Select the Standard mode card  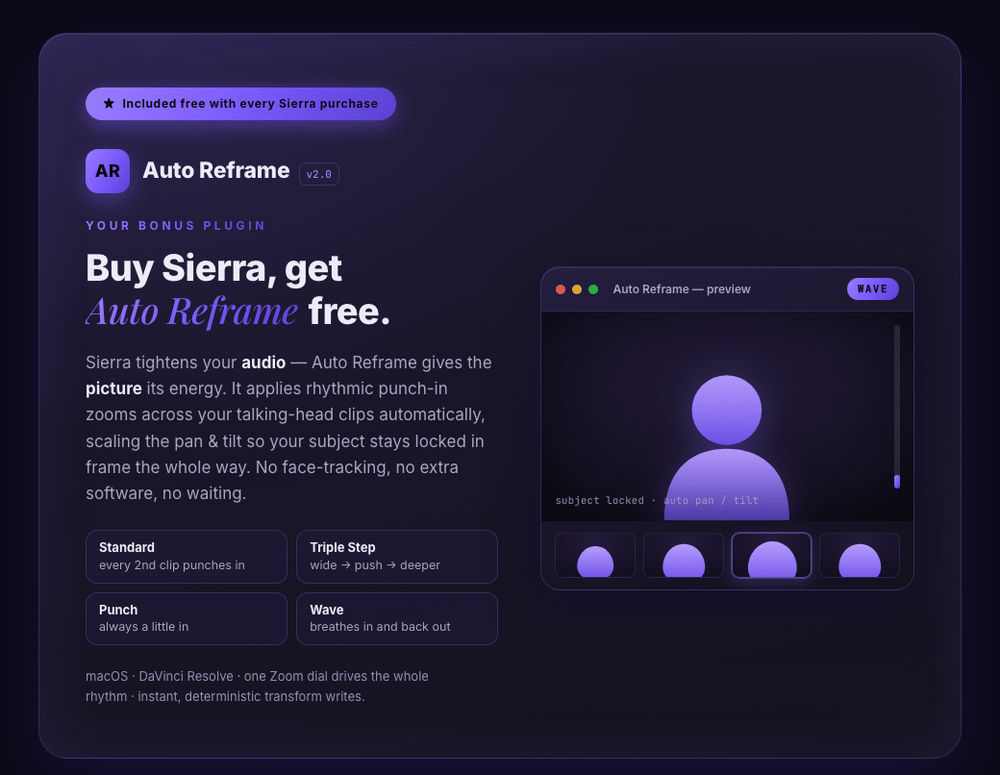pyautogui.click(x=186, y=556)
